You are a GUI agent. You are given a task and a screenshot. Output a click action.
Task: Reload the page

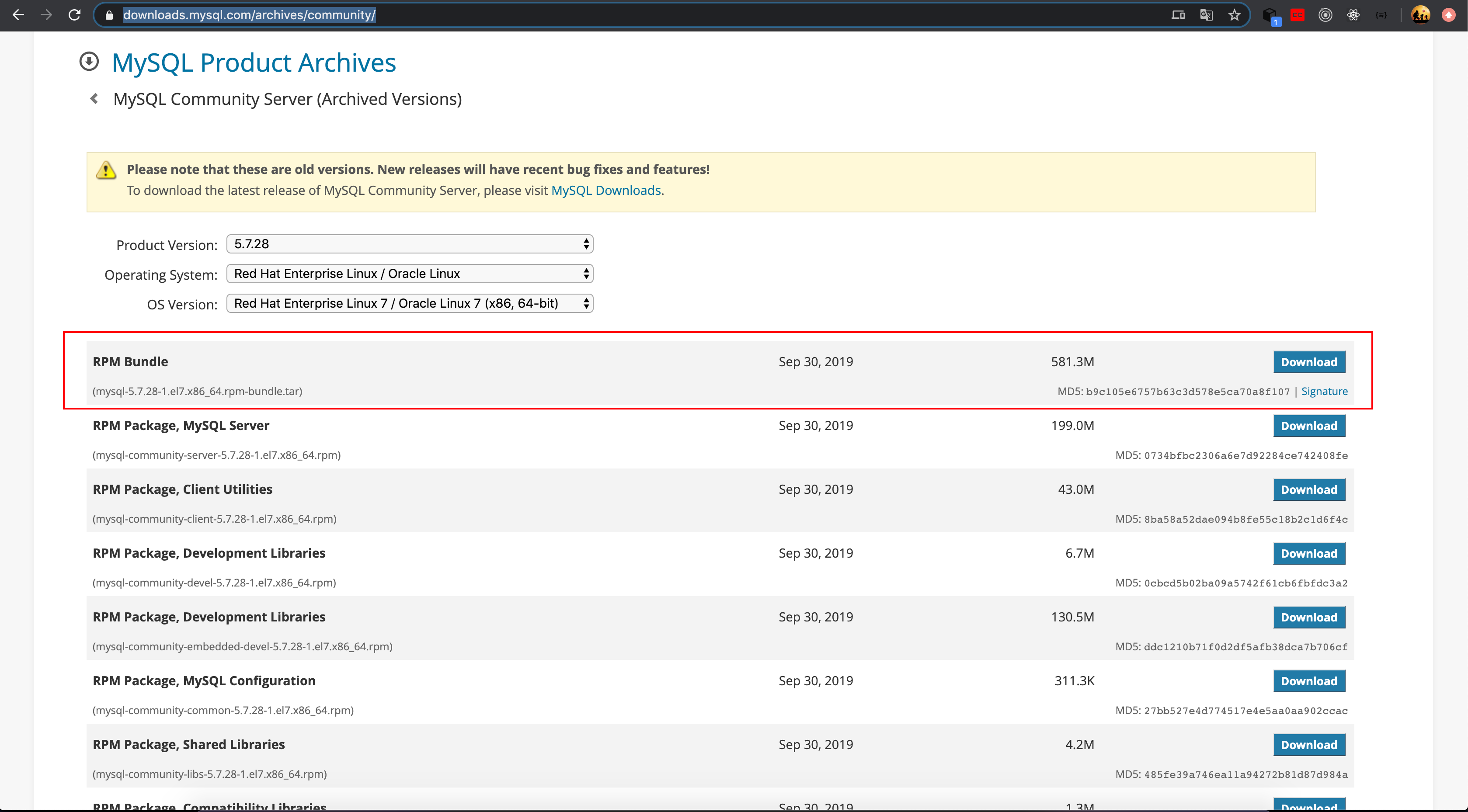click(74, 15)
